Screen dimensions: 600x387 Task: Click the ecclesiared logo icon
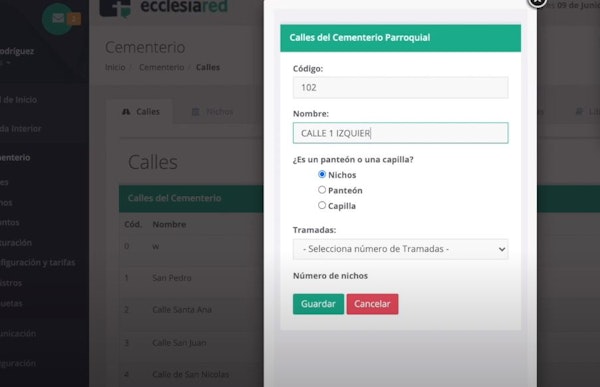pos(115,8)
